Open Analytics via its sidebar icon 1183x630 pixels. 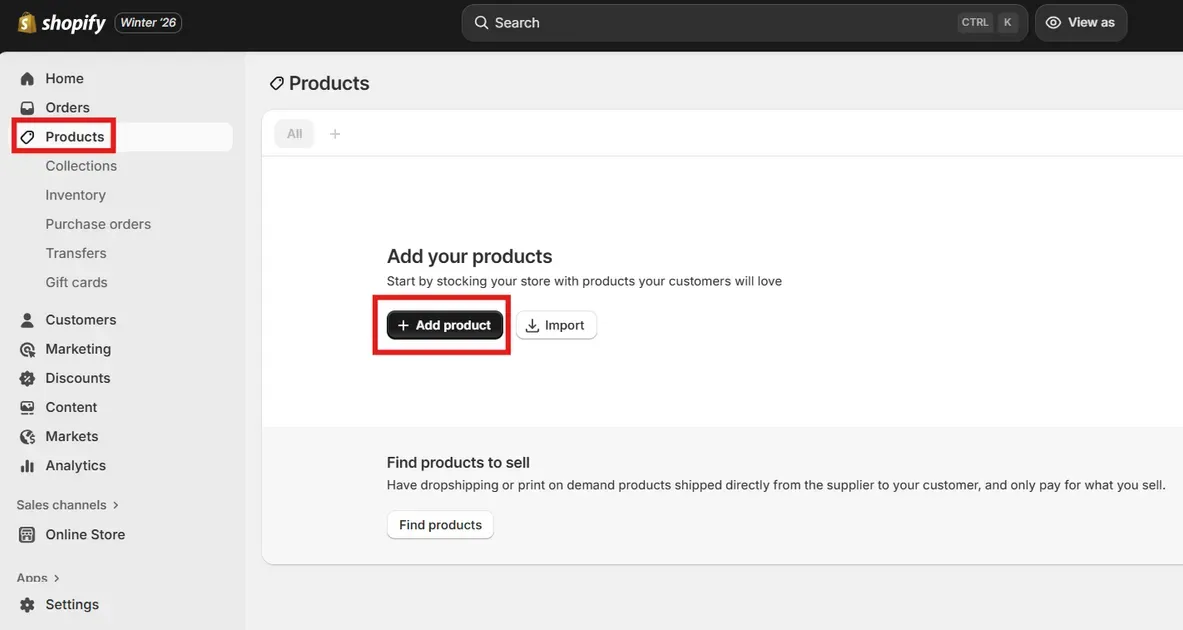pyautogui.click(x=26, y=465)
